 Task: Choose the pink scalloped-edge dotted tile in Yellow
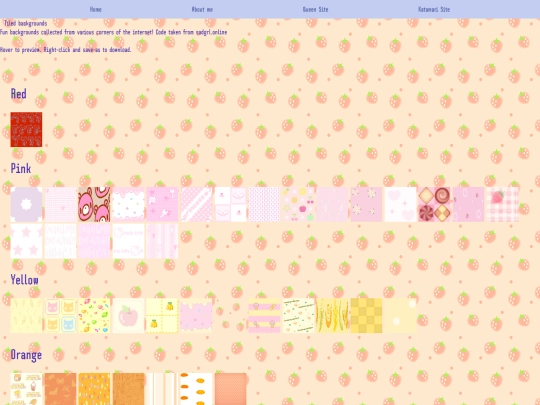(x=196, y=316)
